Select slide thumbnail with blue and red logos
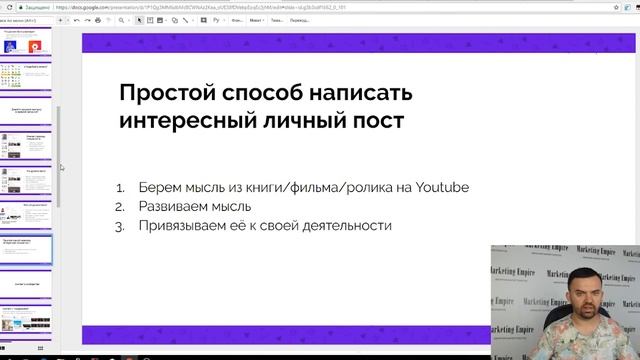 pos(26,42)
